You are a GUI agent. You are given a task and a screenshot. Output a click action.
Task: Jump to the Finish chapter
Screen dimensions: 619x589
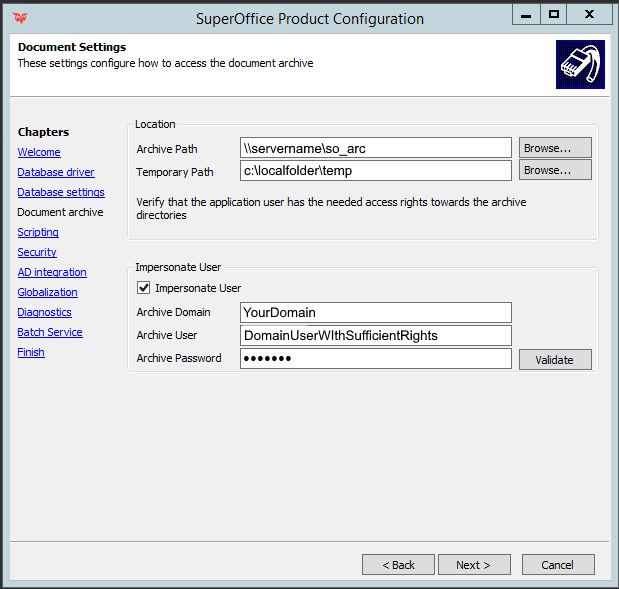tap(31, 352)
